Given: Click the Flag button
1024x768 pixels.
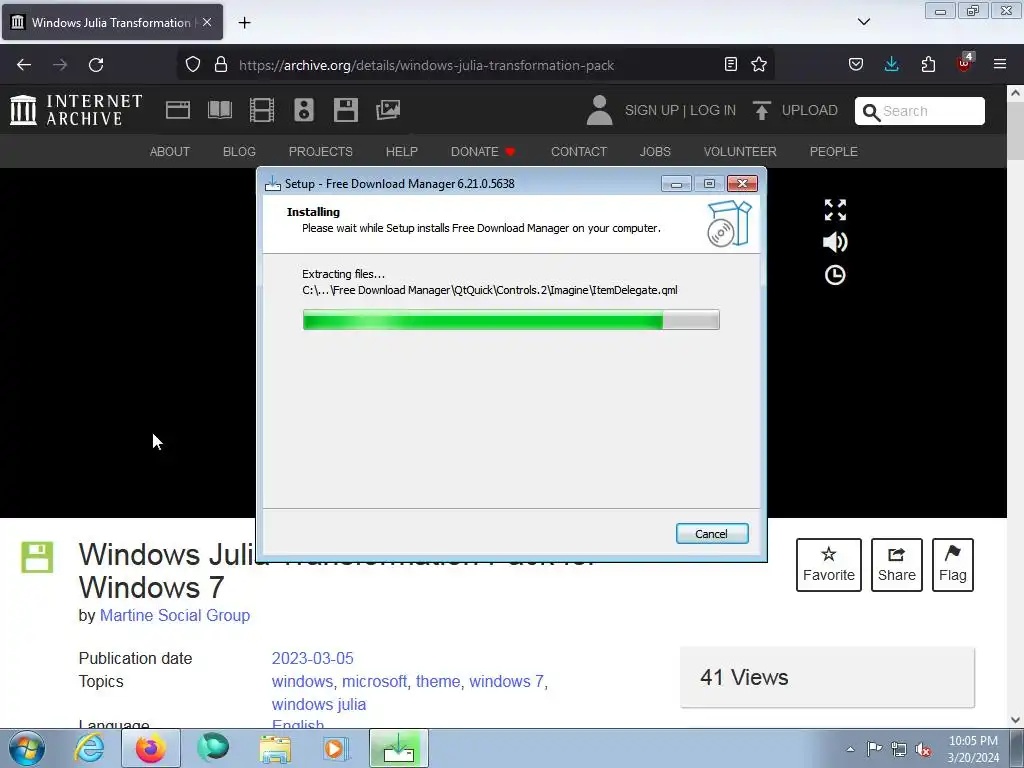Looking at the screenshot, I should [x=953, y=565].
